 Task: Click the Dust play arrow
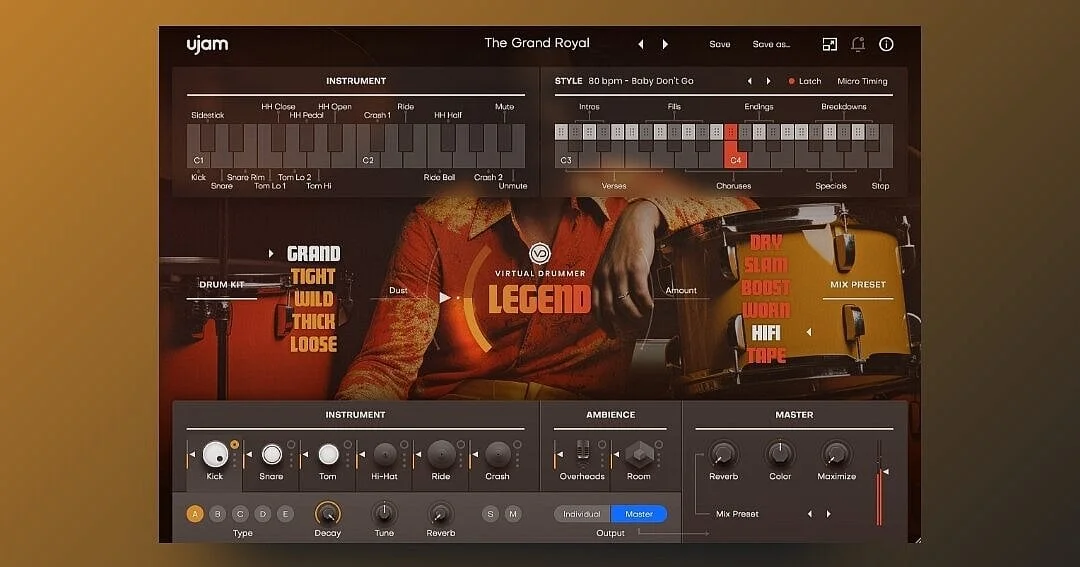[x=445, y=298]
